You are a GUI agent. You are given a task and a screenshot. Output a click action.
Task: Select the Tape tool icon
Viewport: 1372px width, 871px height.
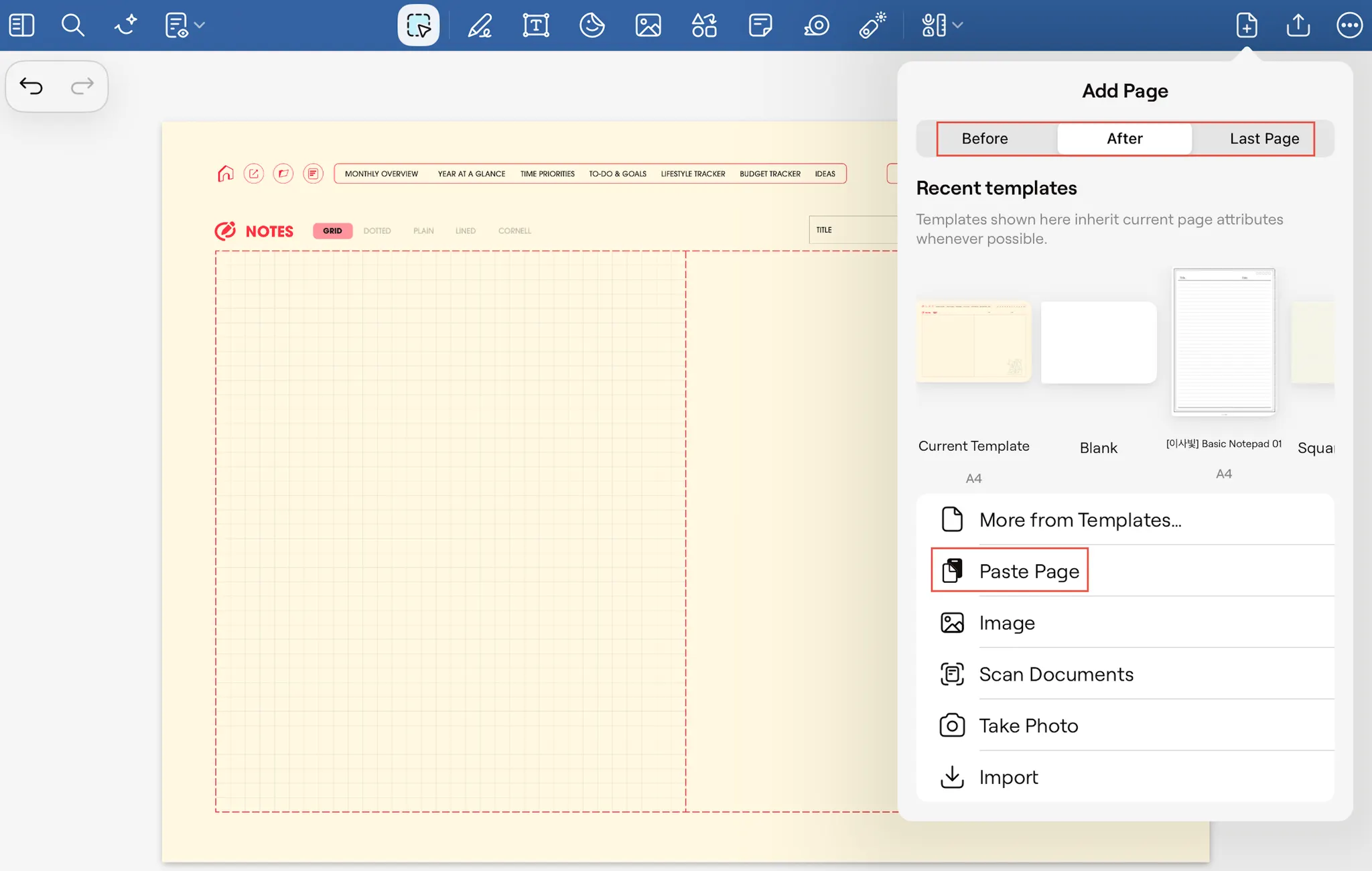point(817,25)
